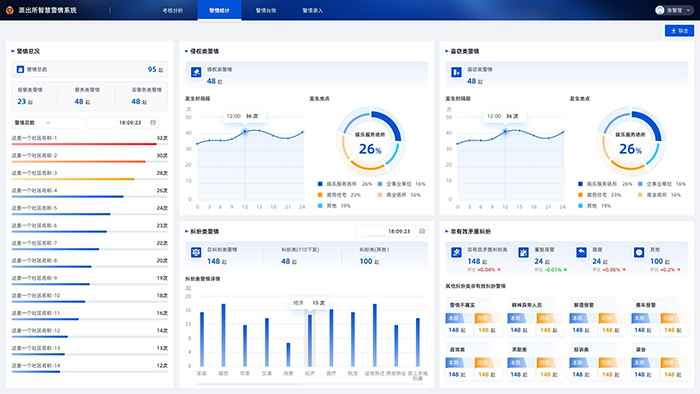Click the 侵权类警情 card icon
Viewport: 700px width, 394px height.
point(196,72)
